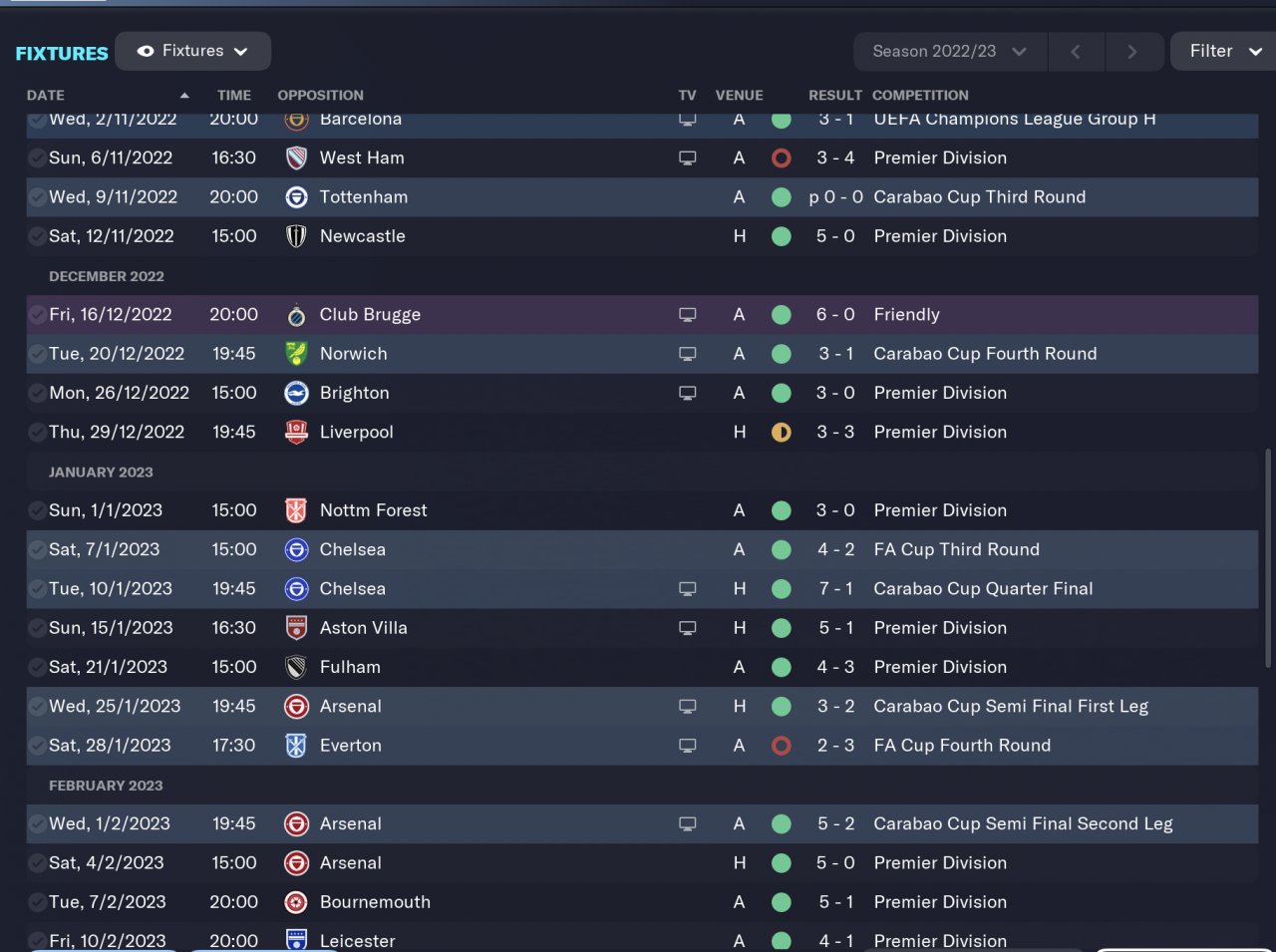The height and width of the screenshot is (952, 1276).
Task: Click the Norwich club badge icon
Action: [296, 354]
